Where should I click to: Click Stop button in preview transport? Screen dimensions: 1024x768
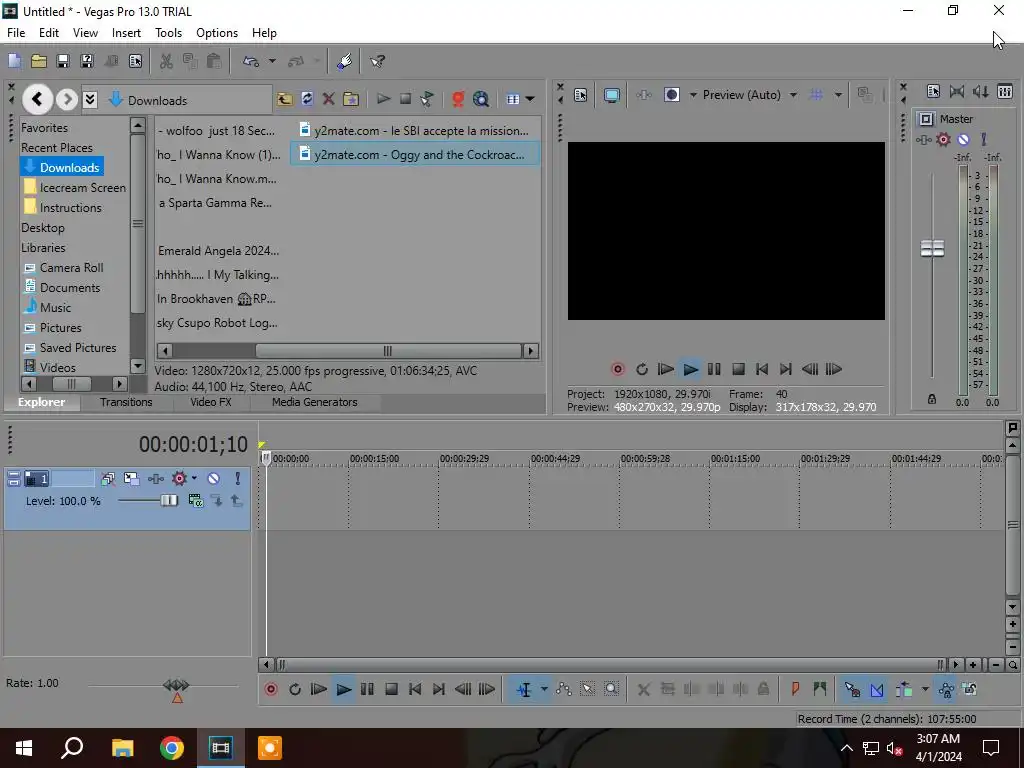coord(738,370)
